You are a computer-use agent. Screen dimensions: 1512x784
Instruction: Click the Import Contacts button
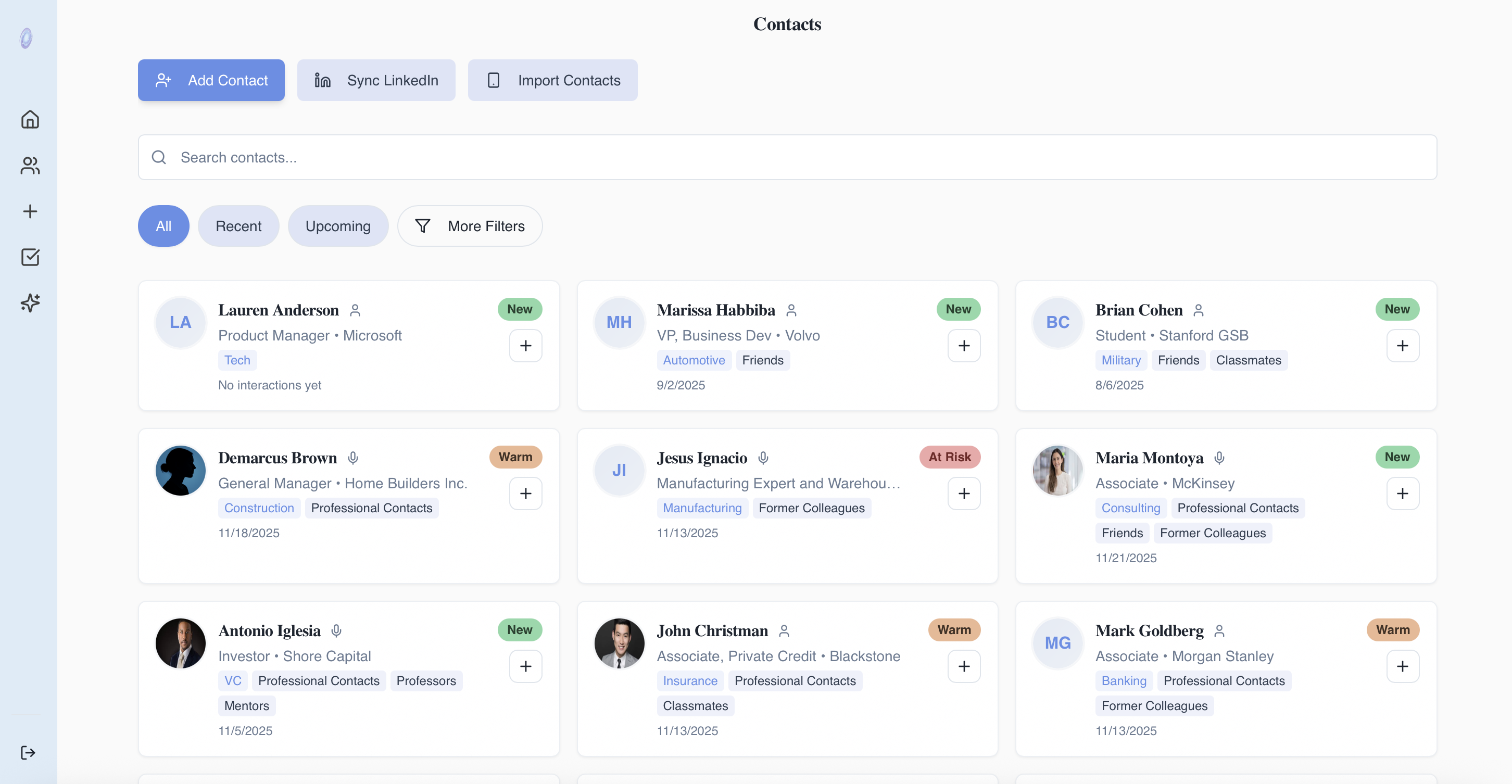coord(552,80)
